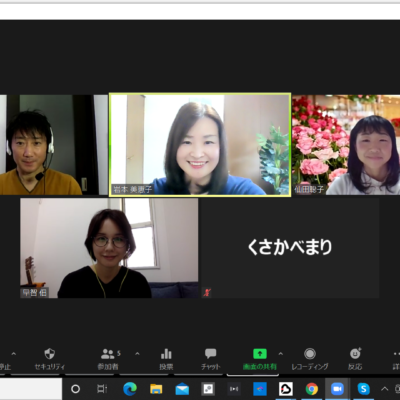Viewport: 400px width, 400px height.
Task: Open the Mail app on taskbar
Action: pos(182,389)
